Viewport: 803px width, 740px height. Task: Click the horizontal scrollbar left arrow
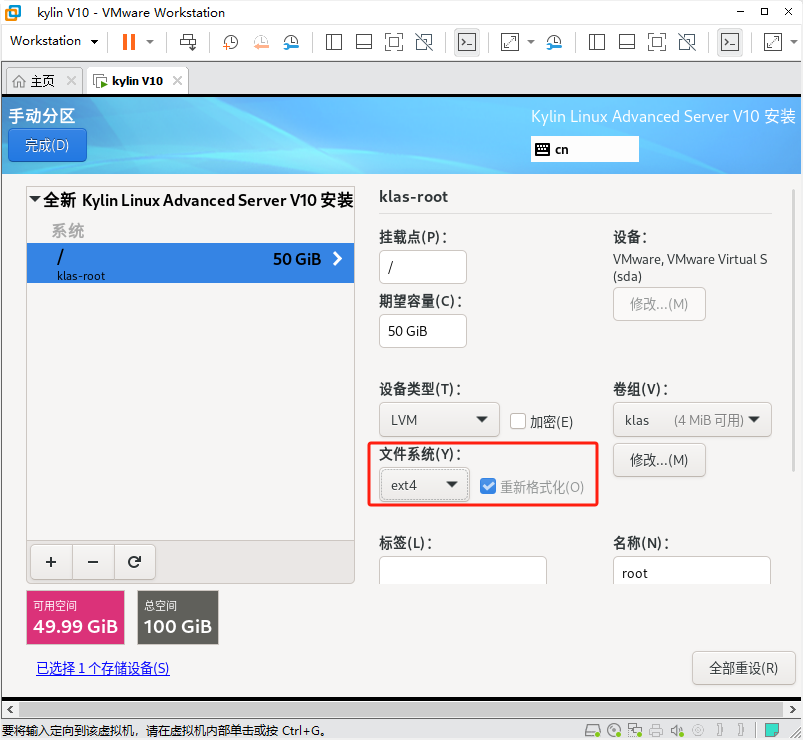pyautogui.click(x=10, y=709)
